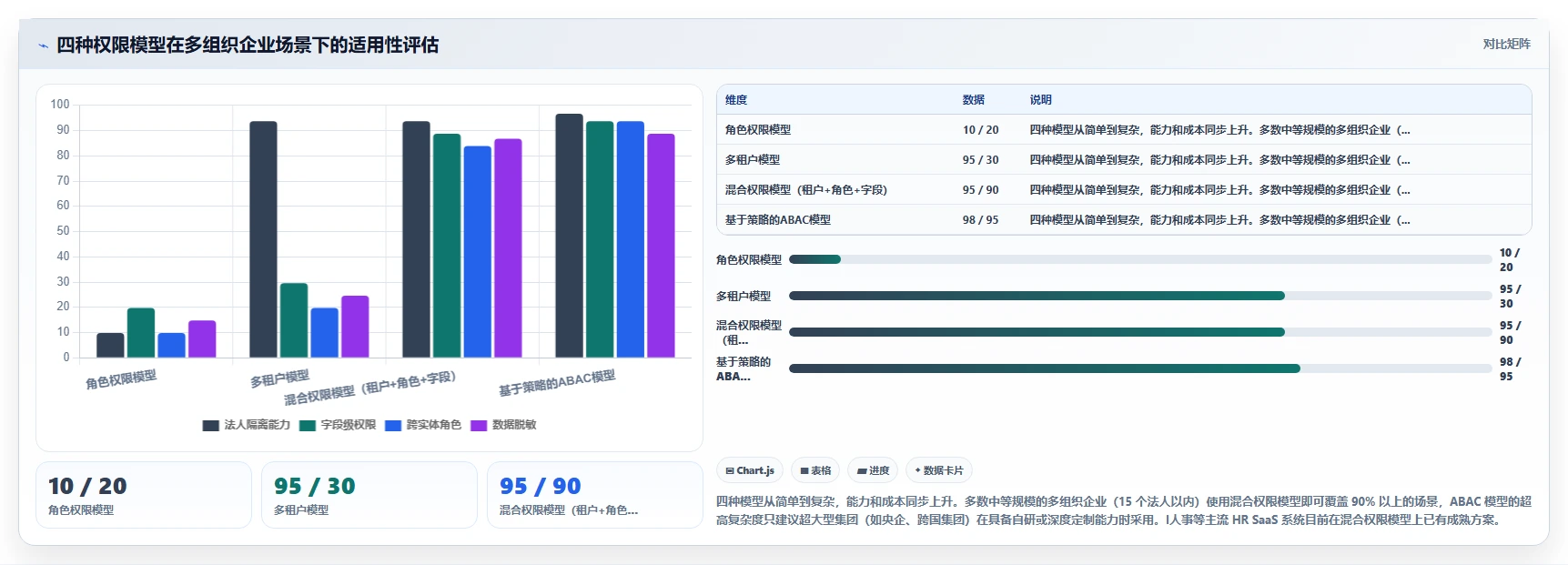Click chart axis label 基于策略的ABAC模型
1568x565 pixels.
coord(557,383)
